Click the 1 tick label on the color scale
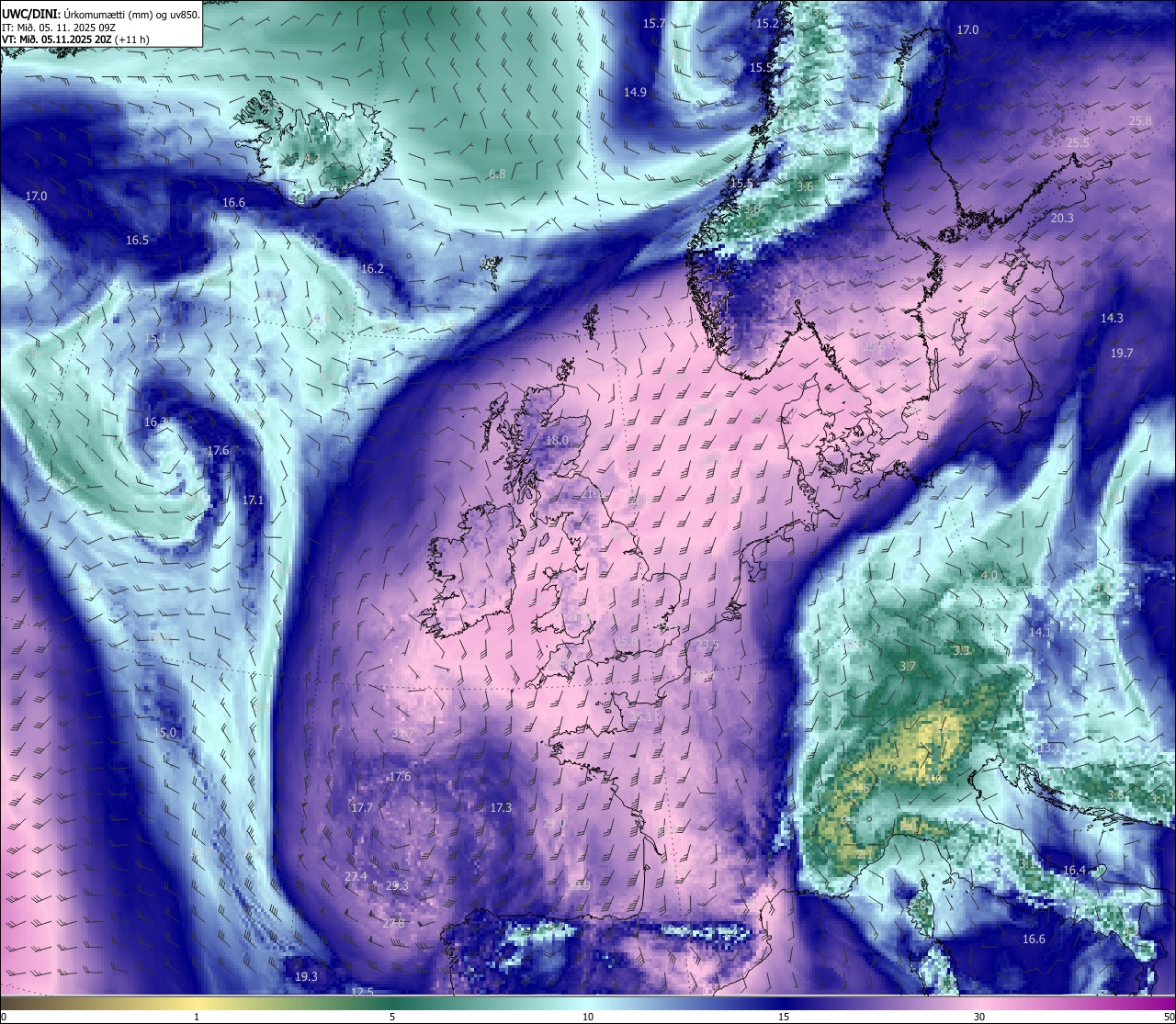 click(x=197, y=1017)
